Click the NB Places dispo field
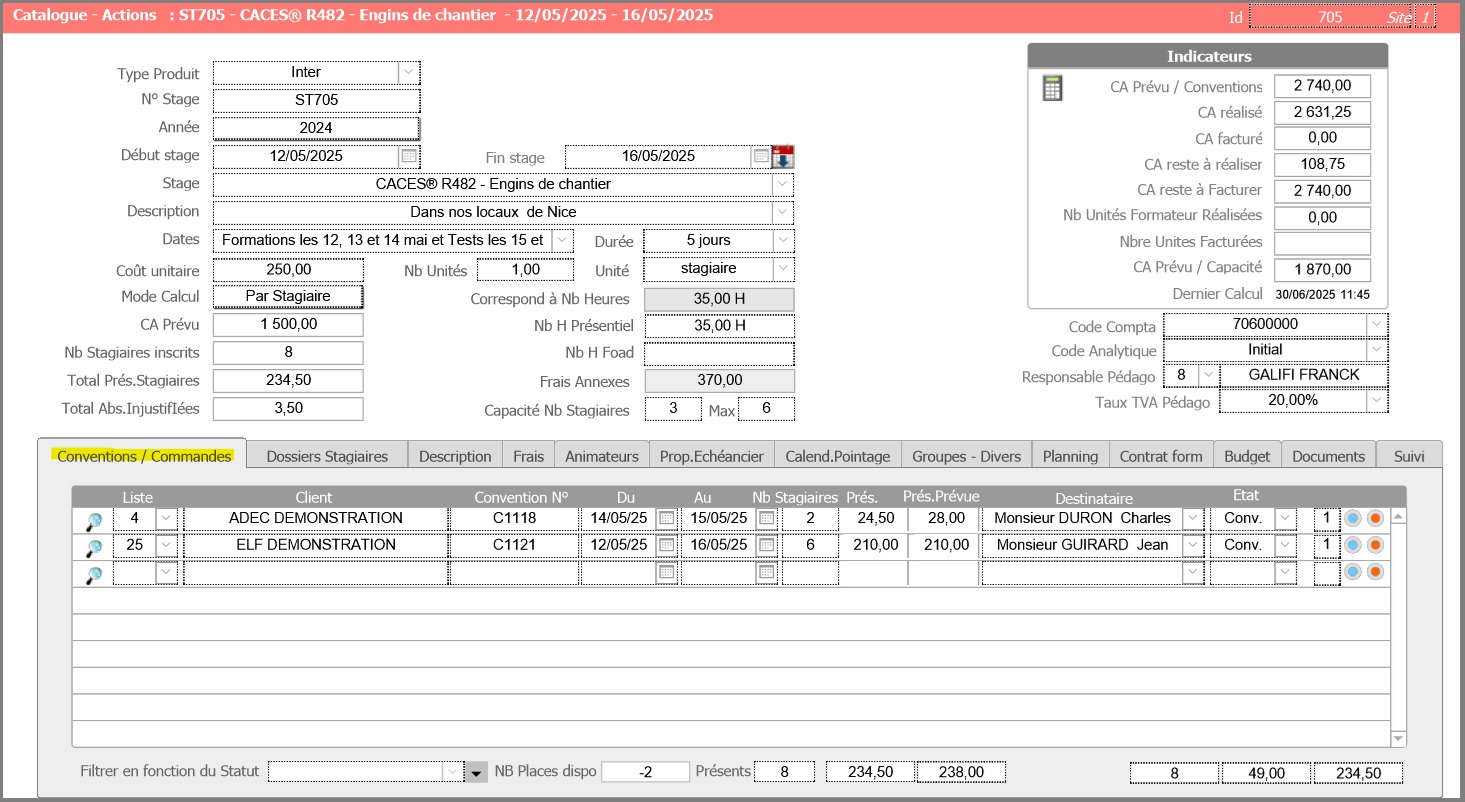 click(x=645, y=772)
